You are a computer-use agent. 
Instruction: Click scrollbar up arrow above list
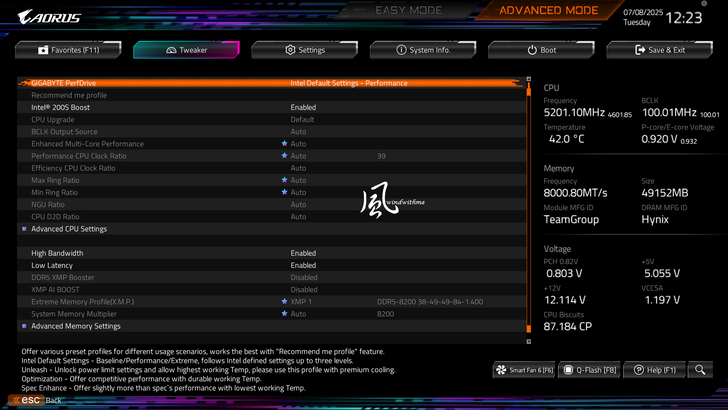tap(528, 79)
